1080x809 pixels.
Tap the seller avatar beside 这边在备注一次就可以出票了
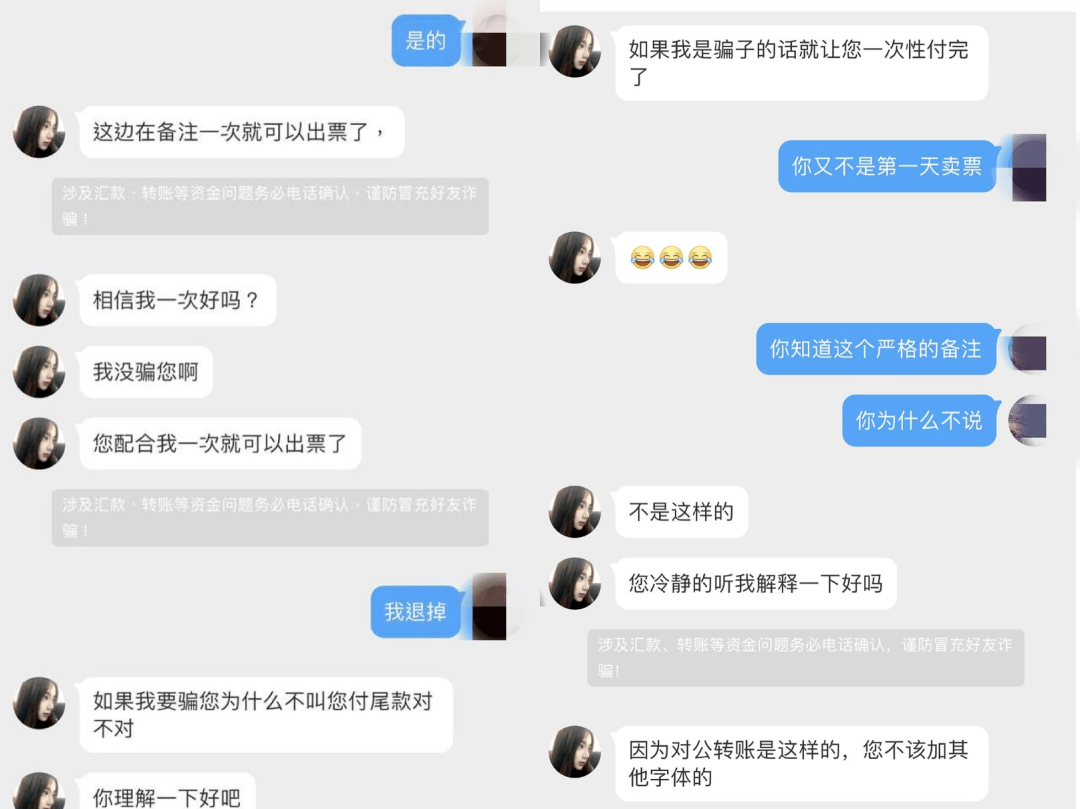[39, 132]
